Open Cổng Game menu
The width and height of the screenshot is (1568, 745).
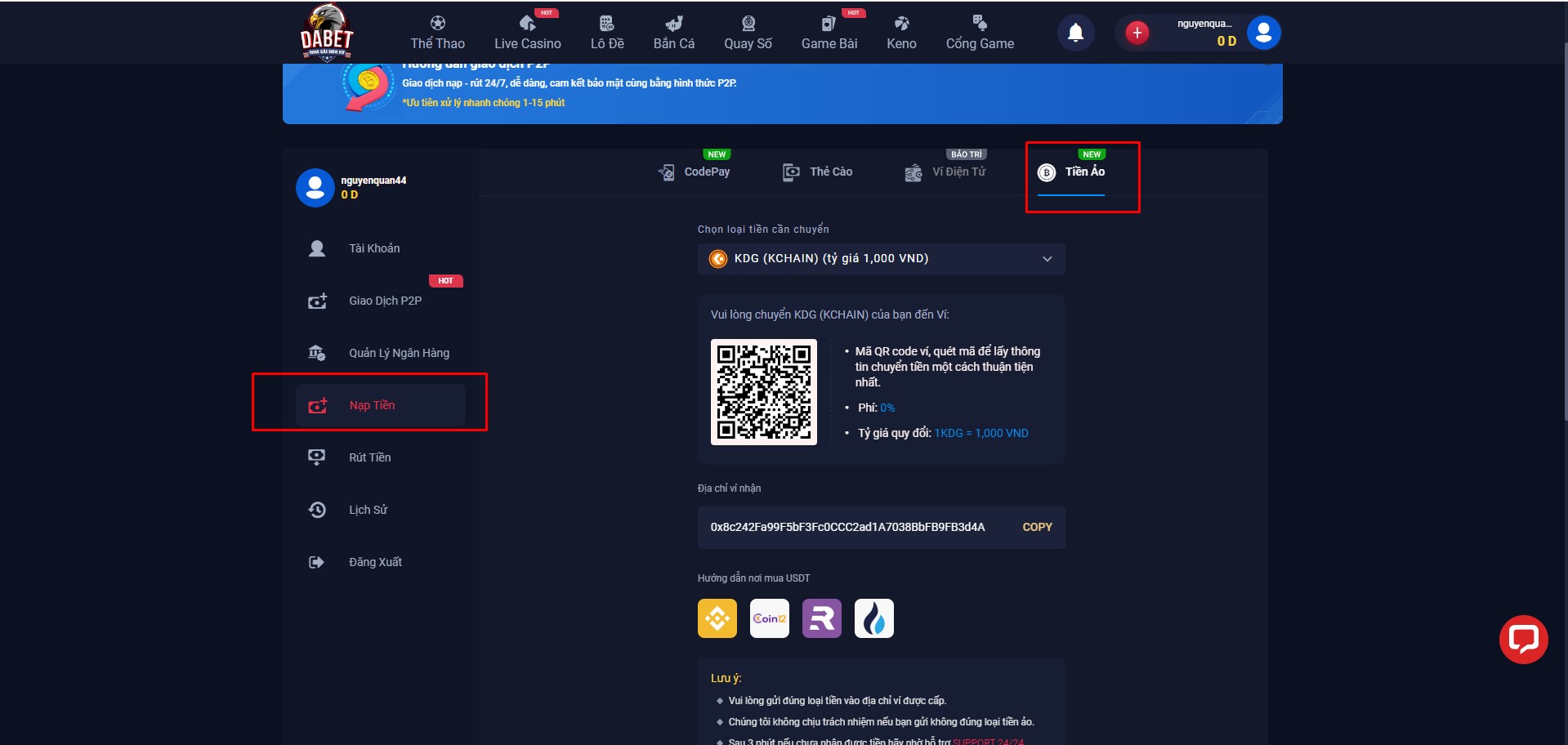[980, 33]
